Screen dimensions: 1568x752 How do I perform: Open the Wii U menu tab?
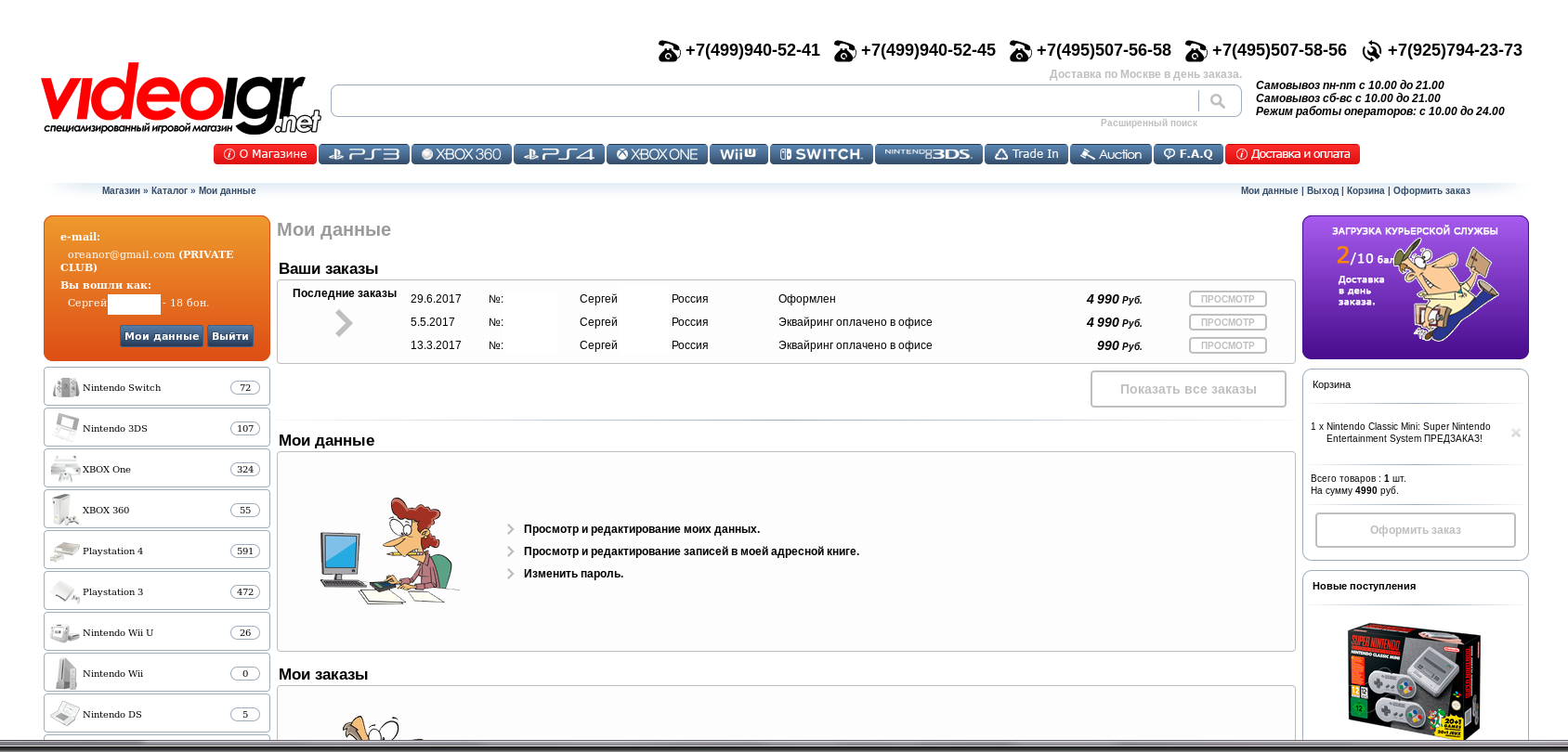[738, 154]
